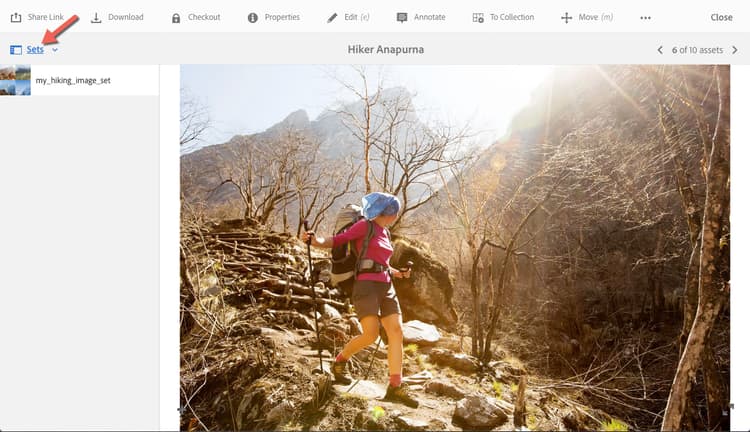Open Properties via the info icon
This screenshot has width=750, height=432.
[x=253, y=18]
